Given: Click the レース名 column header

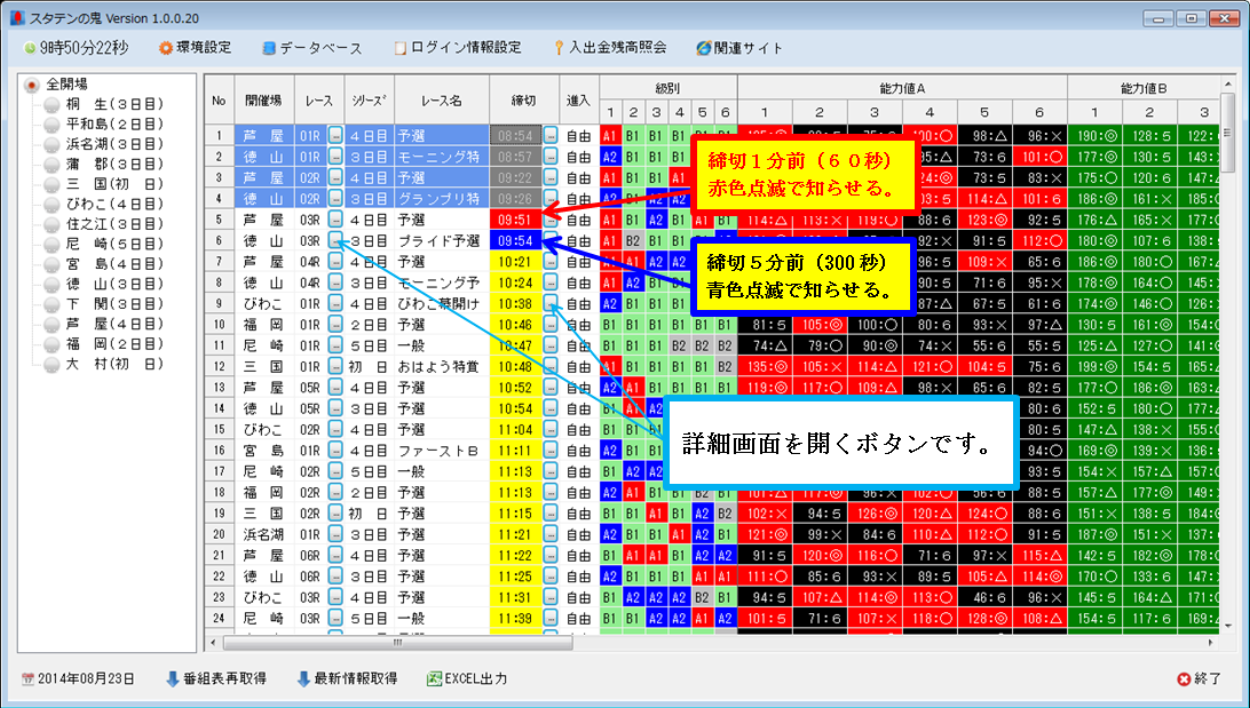Looking at the screenshot, I should click(441, 99).
